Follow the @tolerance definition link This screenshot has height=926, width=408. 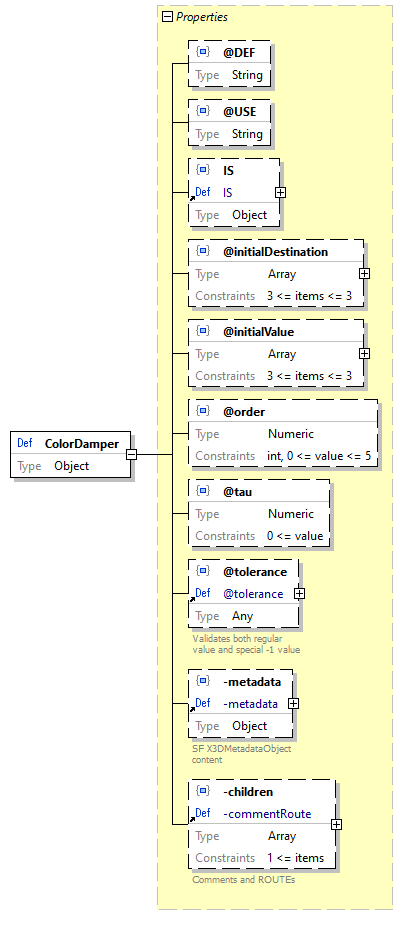[x=253, y=594]
